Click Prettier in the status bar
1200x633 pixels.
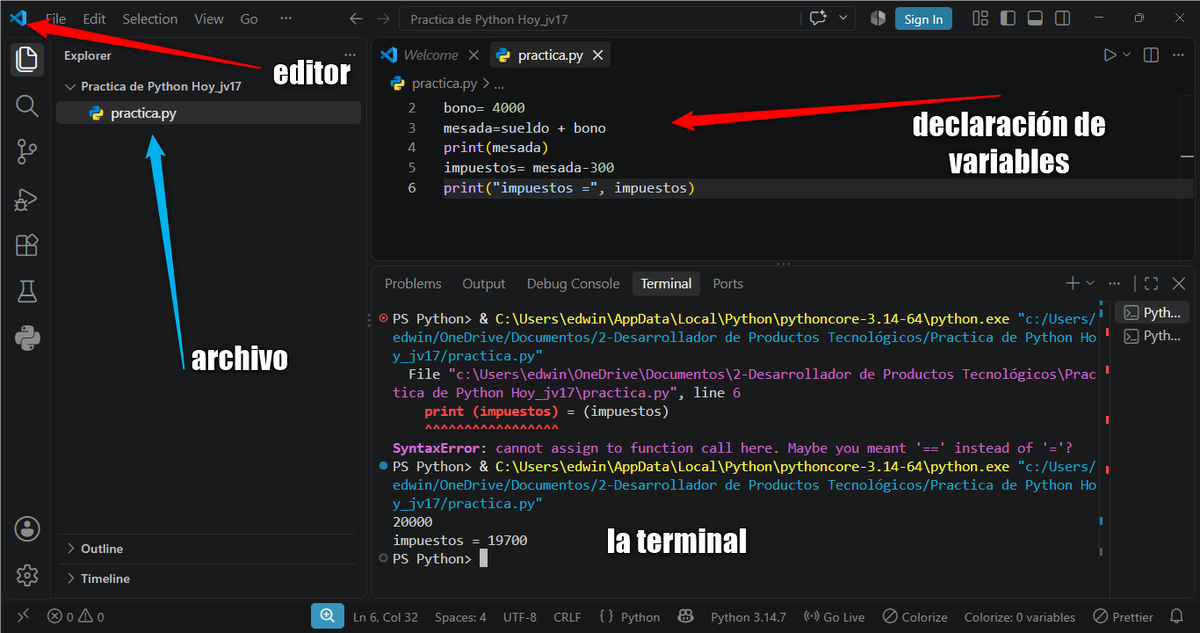click(1123, 617)
